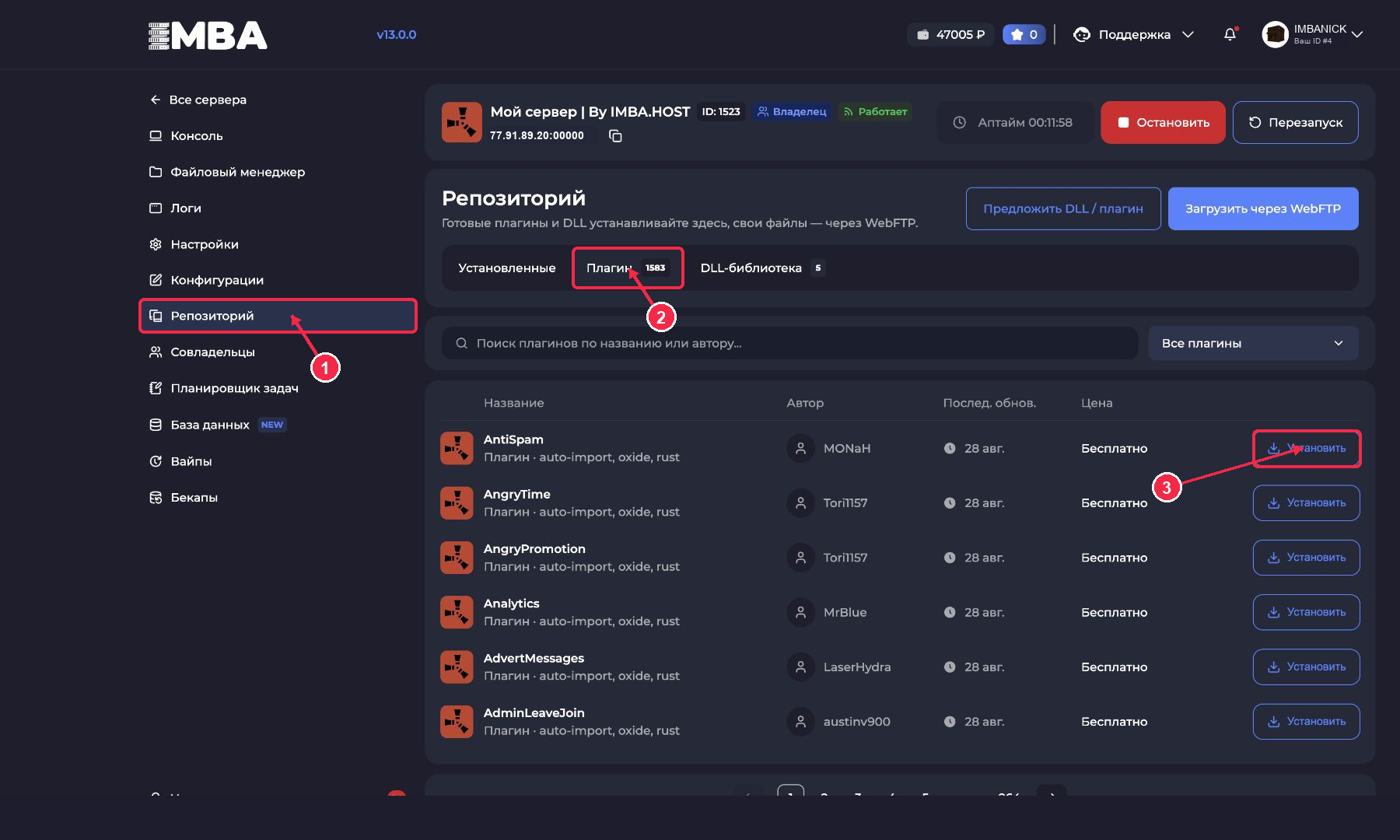Open Файловый менеджер in sidebar
Viewport: 1400px width, 840px height.
(x=227, y=172)
